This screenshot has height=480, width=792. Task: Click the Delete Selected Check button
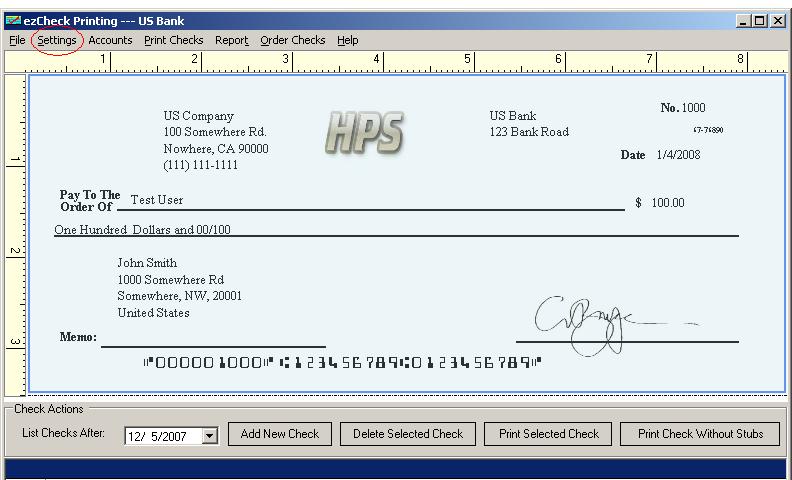click(406, 434)
